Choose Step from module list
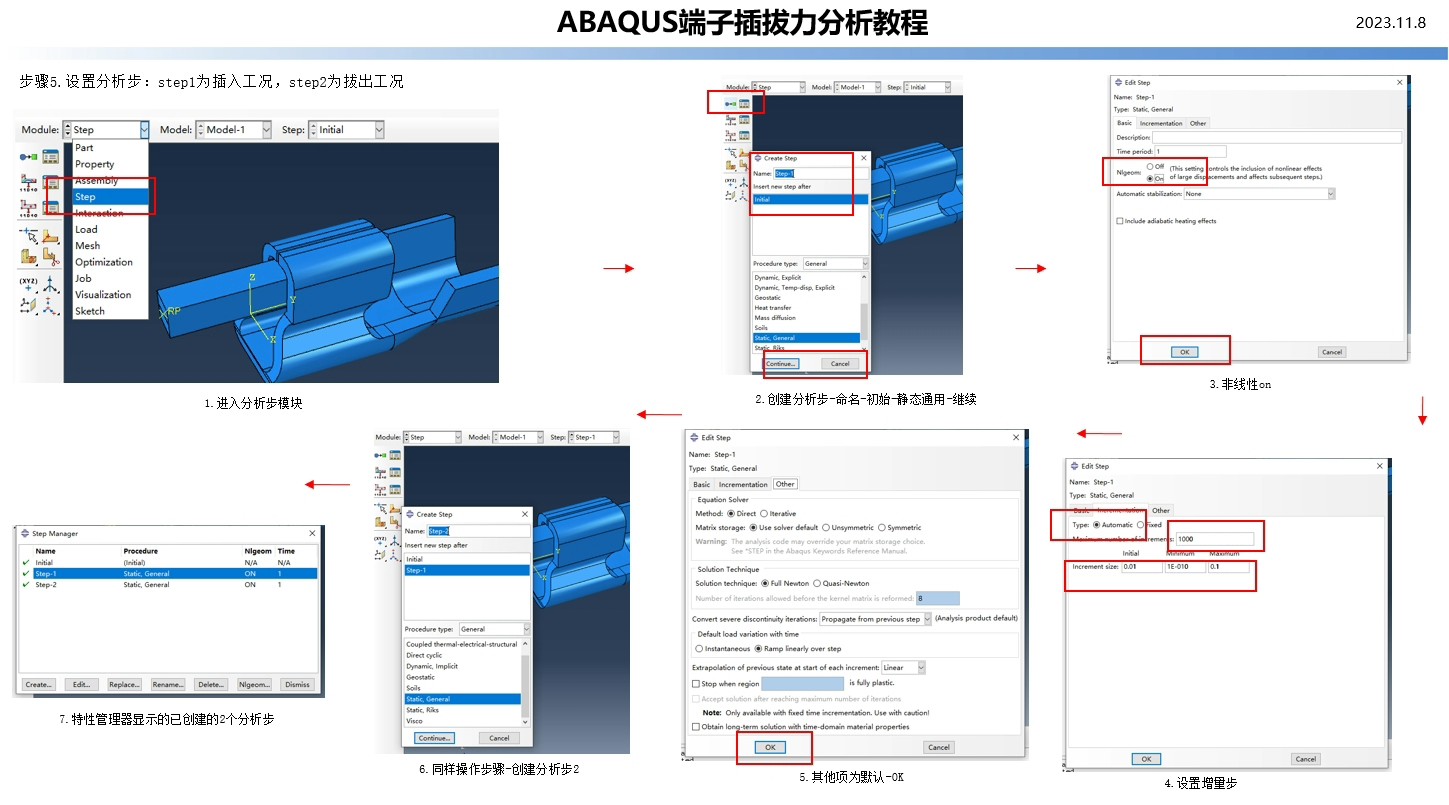Screen dimensions: 1449x805 click(x=110, y=197)
